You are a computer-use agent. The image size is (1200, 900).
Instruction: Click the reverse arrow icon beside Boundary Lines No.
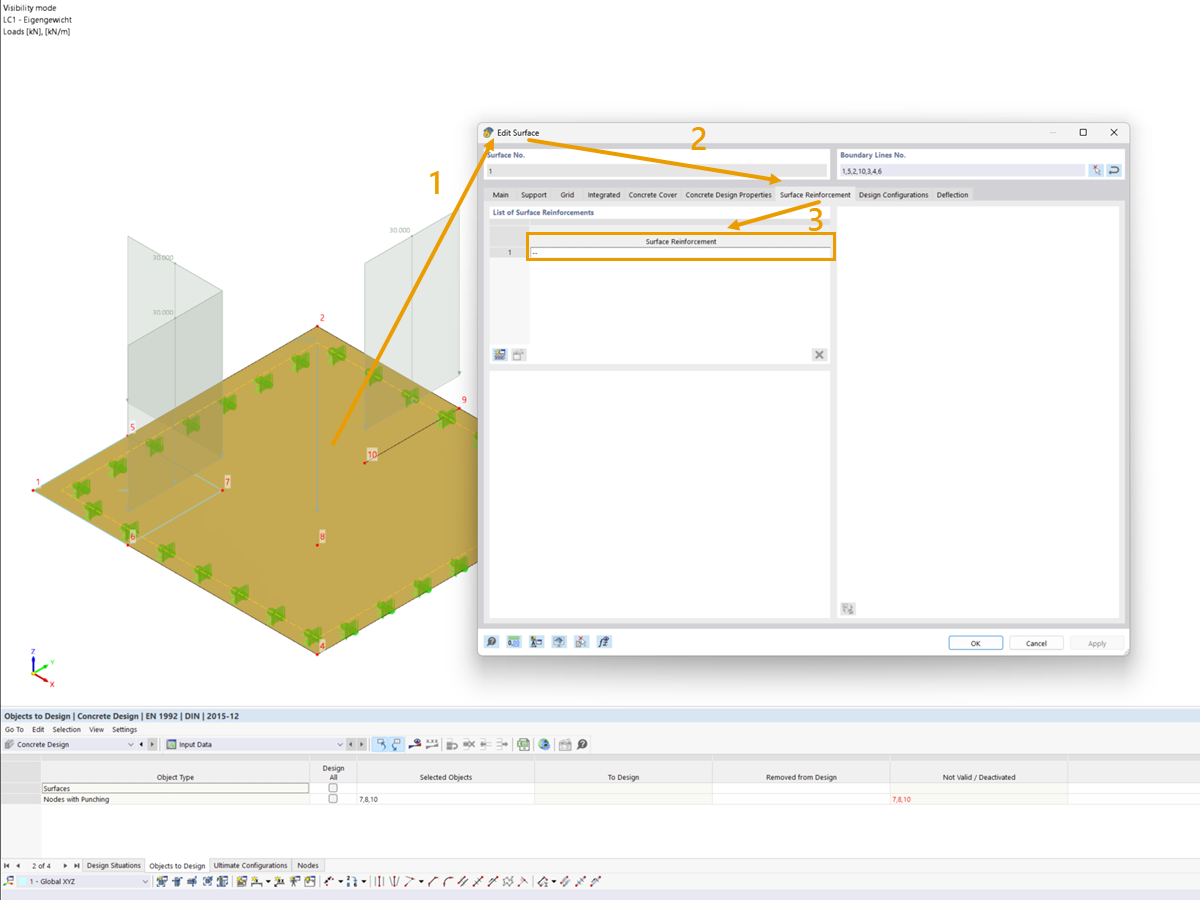pyautogui.click(x=1114, y=171)
